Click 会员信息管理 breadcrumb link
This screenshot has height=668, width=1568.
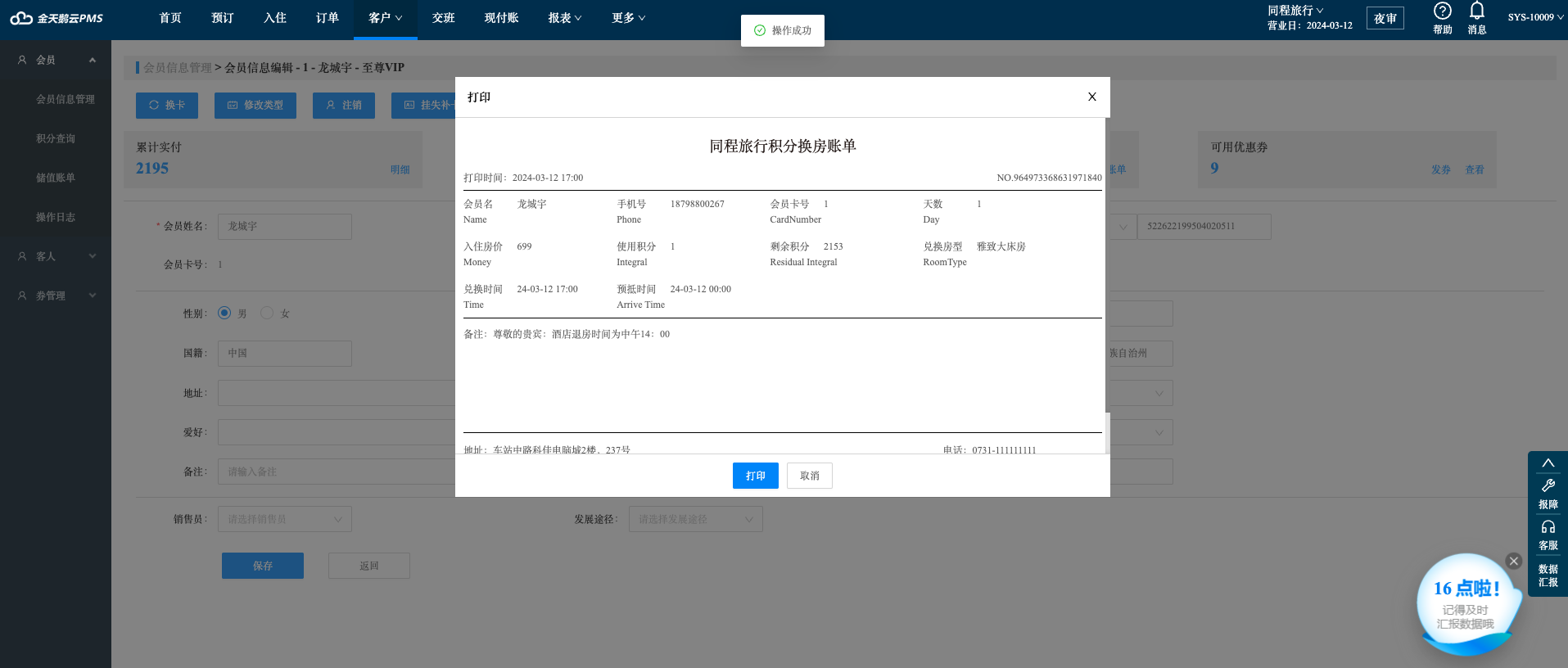point(178,67)
